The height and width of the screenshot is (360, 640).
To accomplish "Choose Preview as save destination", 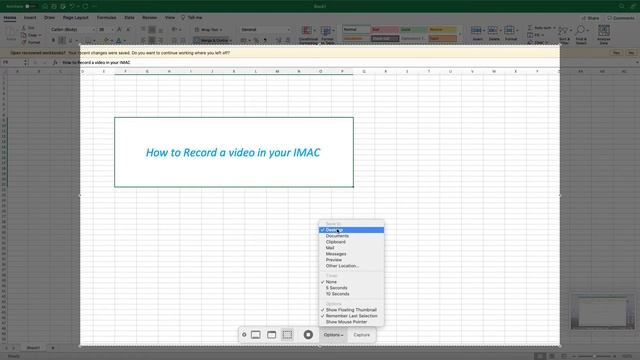I will (x=351, y=260).
